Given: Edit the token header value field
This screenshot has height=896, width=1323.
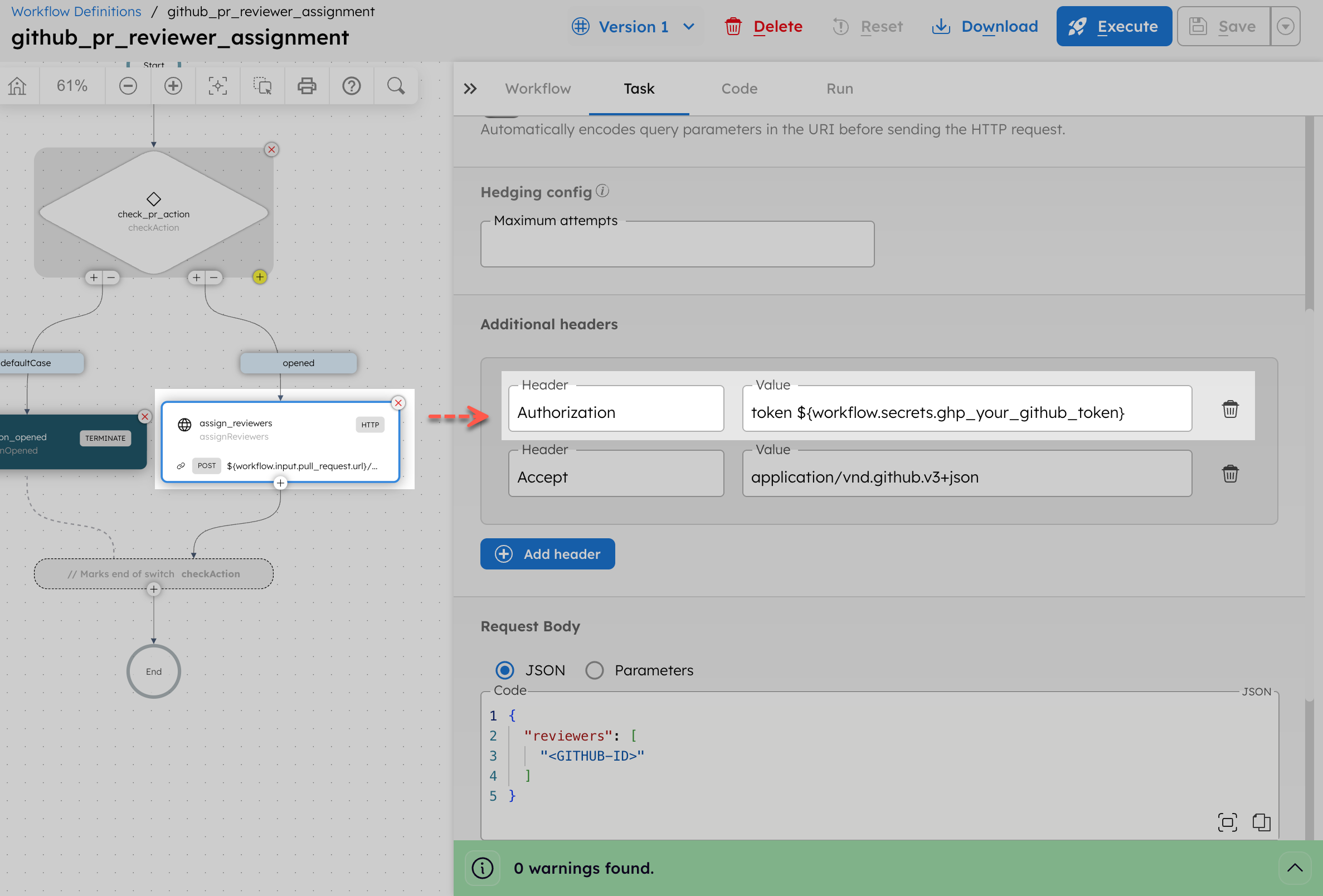Looking at the screenshot, I should pos(967,409).
